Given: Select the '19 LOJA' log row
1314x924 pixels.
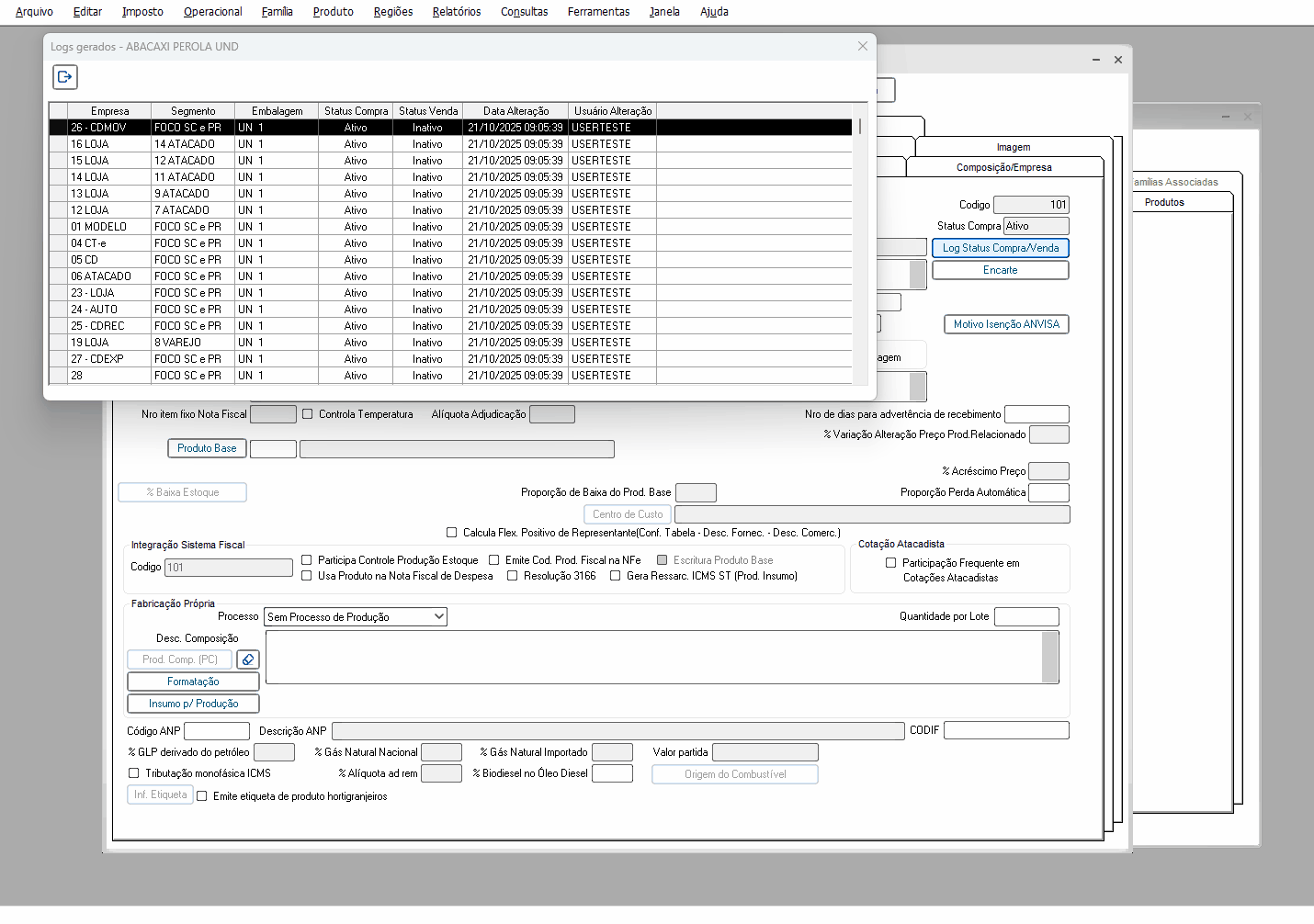Looking at the screenshot, I should point(451,343).
